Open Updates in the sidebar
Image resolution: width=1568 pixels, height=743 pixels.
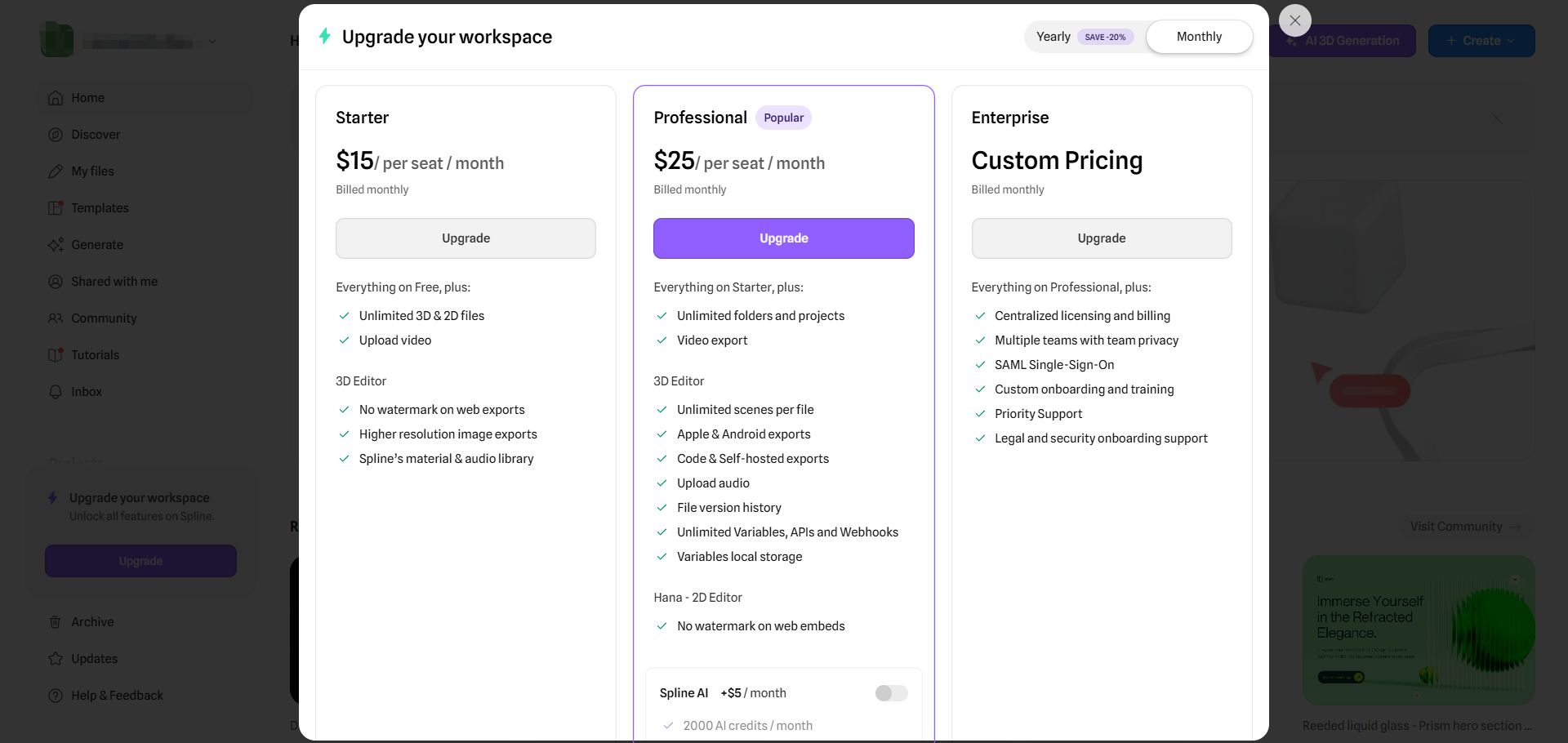[x=145, y=659]
